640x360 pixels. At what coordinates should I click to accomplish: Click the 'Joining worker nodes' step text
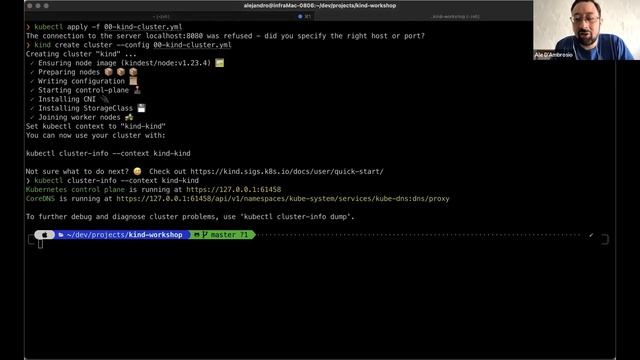(x=79, y=117)
